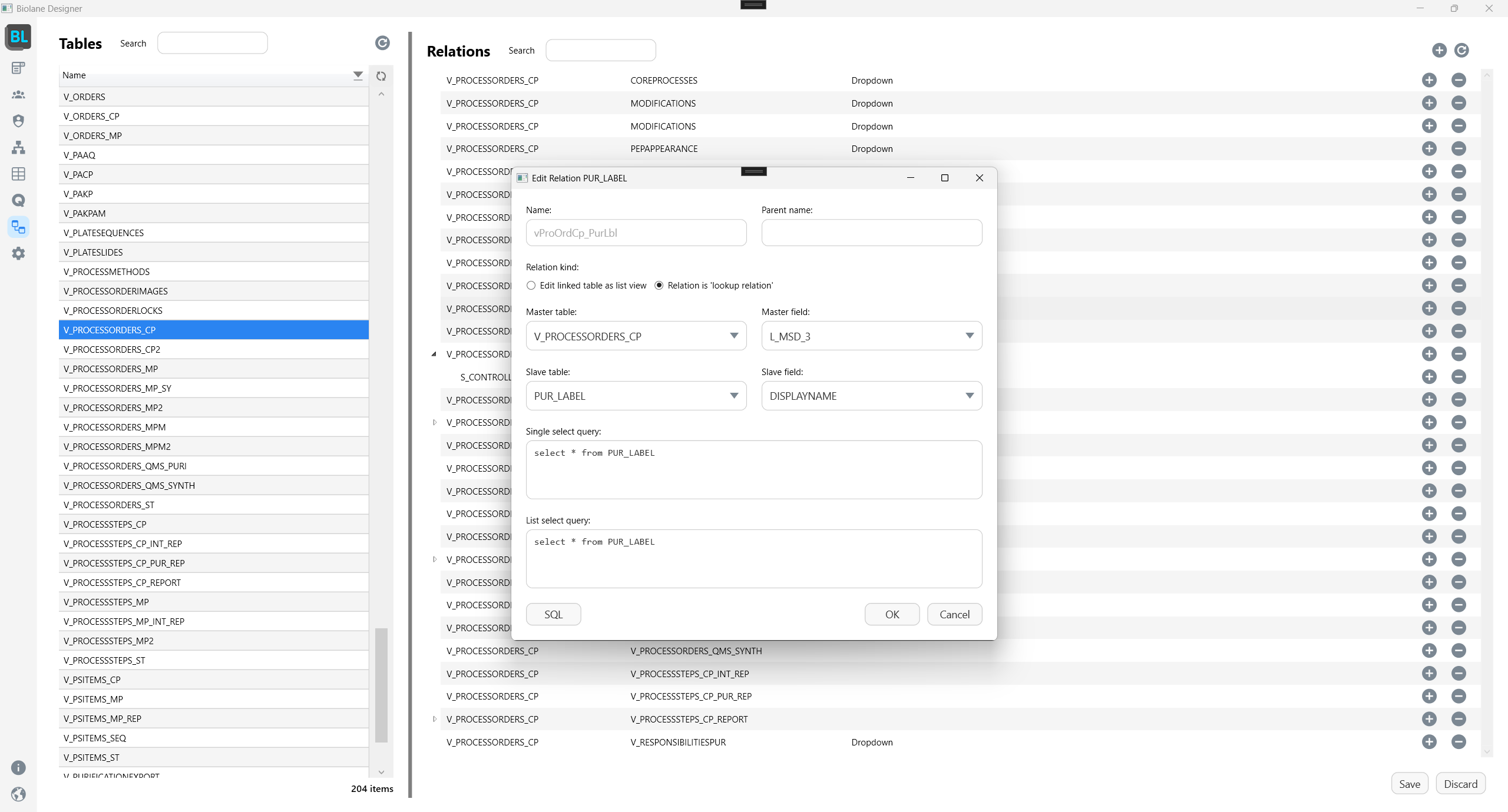
Task: Open the users group sidebar icon
Action: coord(18,94)
